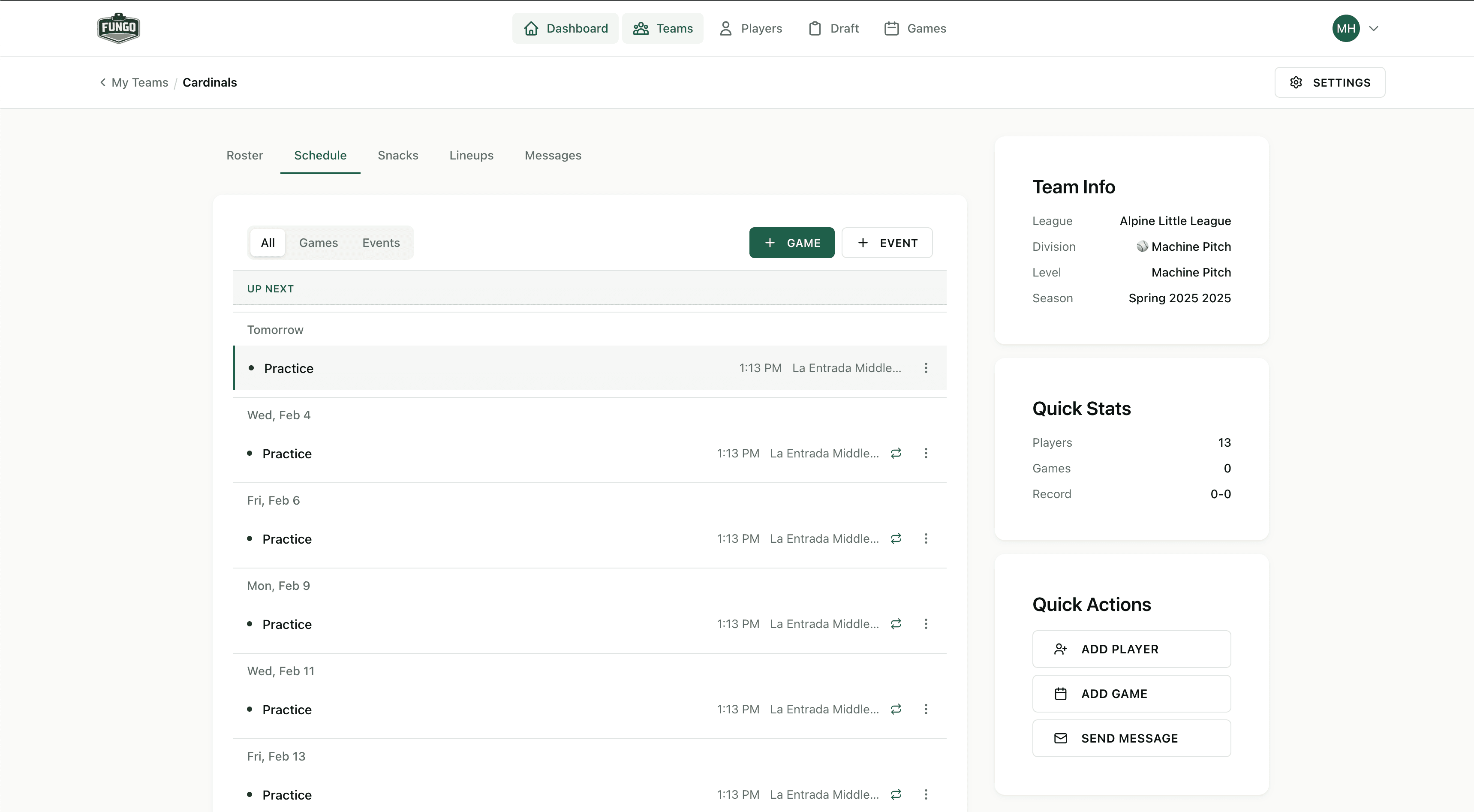The image size is (1474, 812).
Task: Filter schedule to show only Events
Action: 381,243
